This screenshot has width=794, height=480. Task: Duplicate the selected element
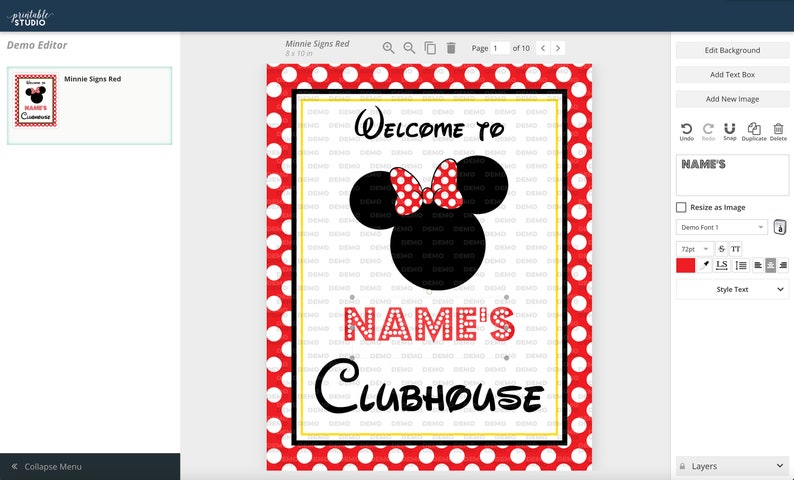(754, 132)
